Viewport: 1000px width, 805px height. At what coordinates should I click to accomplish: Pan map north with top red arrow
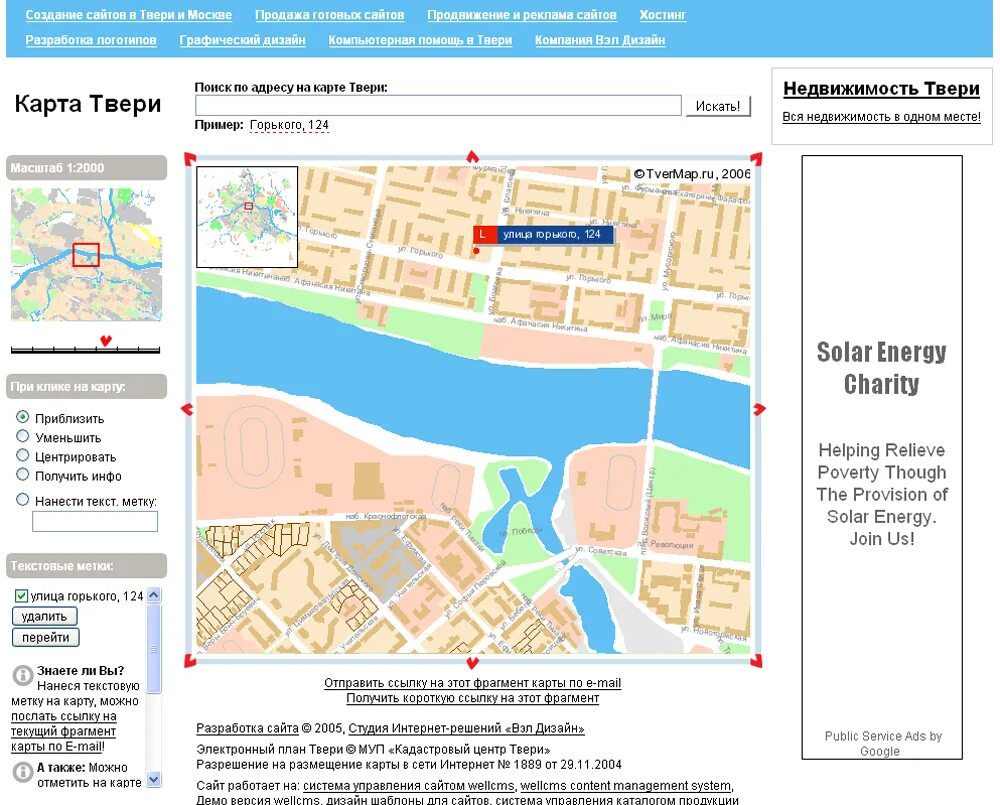tap(472, 157)
